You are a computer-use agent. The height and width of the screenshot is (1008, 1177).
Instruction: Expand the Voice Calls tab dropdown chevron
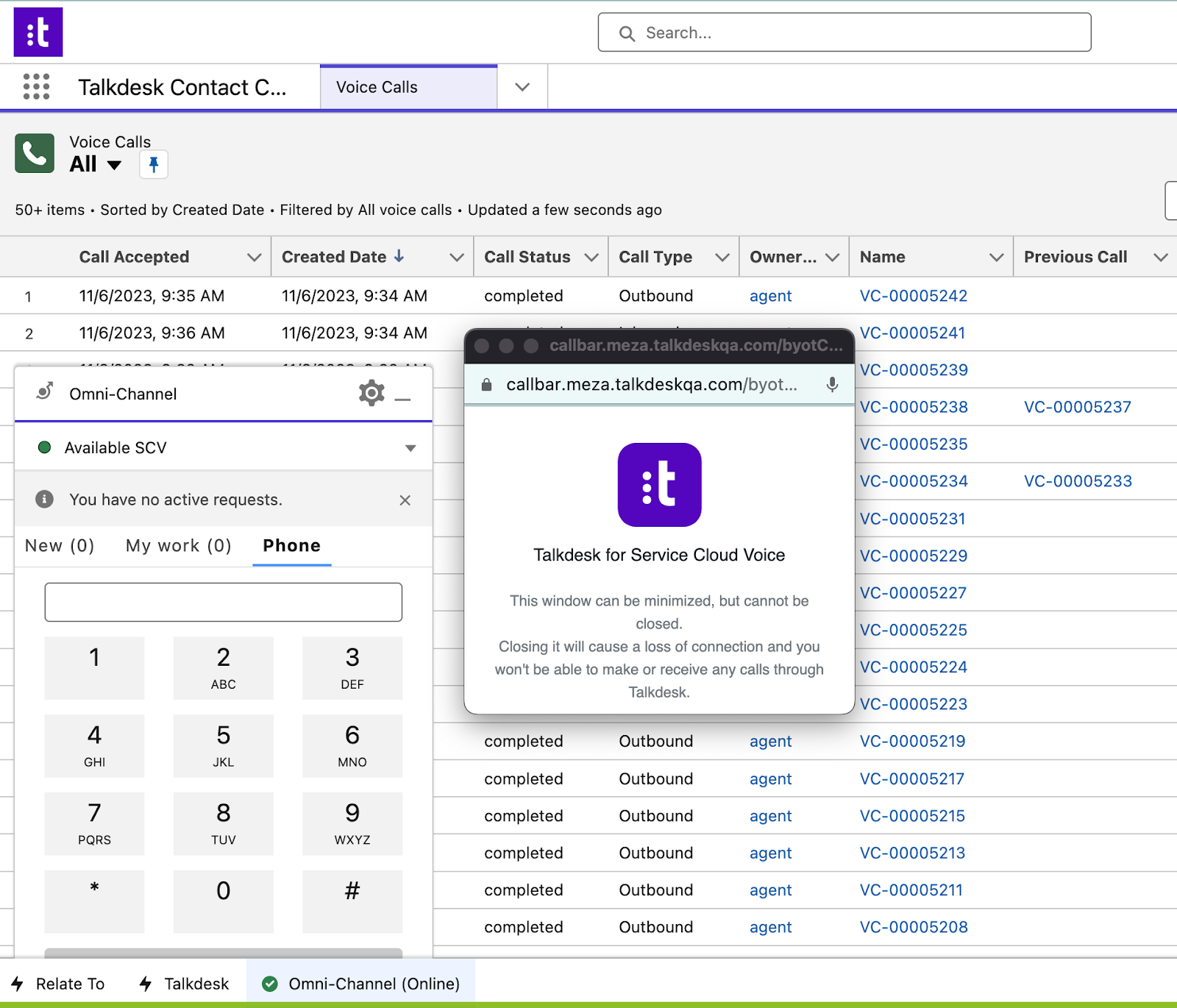[x=522, y=87]
